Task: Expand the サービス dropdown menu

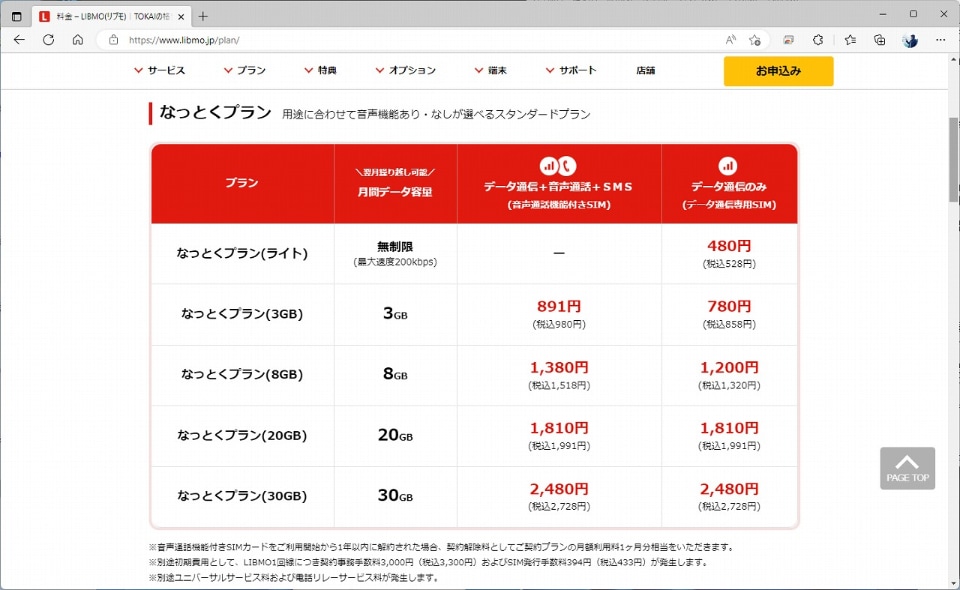Action: [164, 70]
